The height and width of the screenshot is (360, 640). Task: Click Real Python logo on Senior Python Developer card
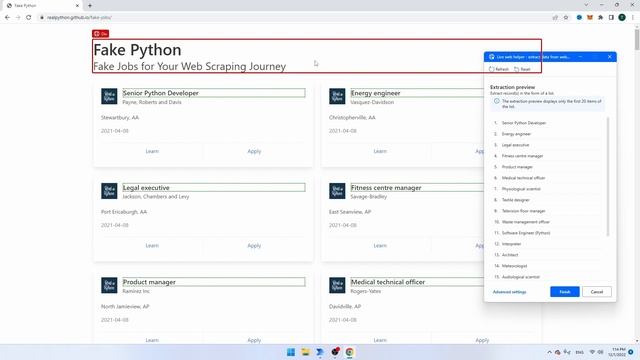pos(109,96)
